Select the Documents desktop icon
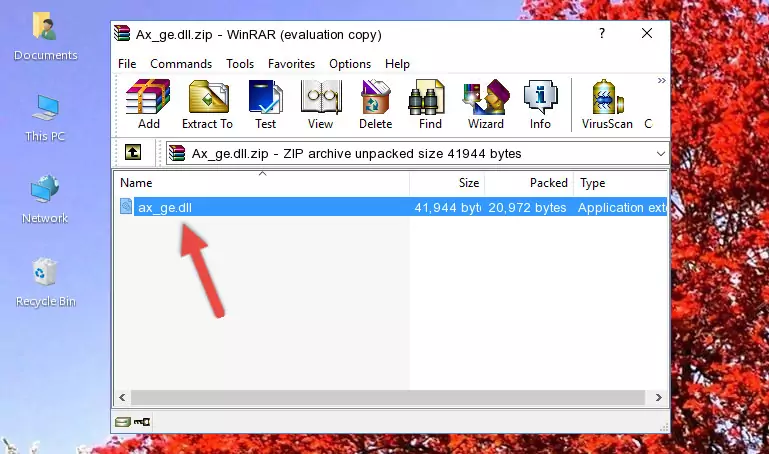The width and height of the screenshot is (769, 454). point(46,37)
